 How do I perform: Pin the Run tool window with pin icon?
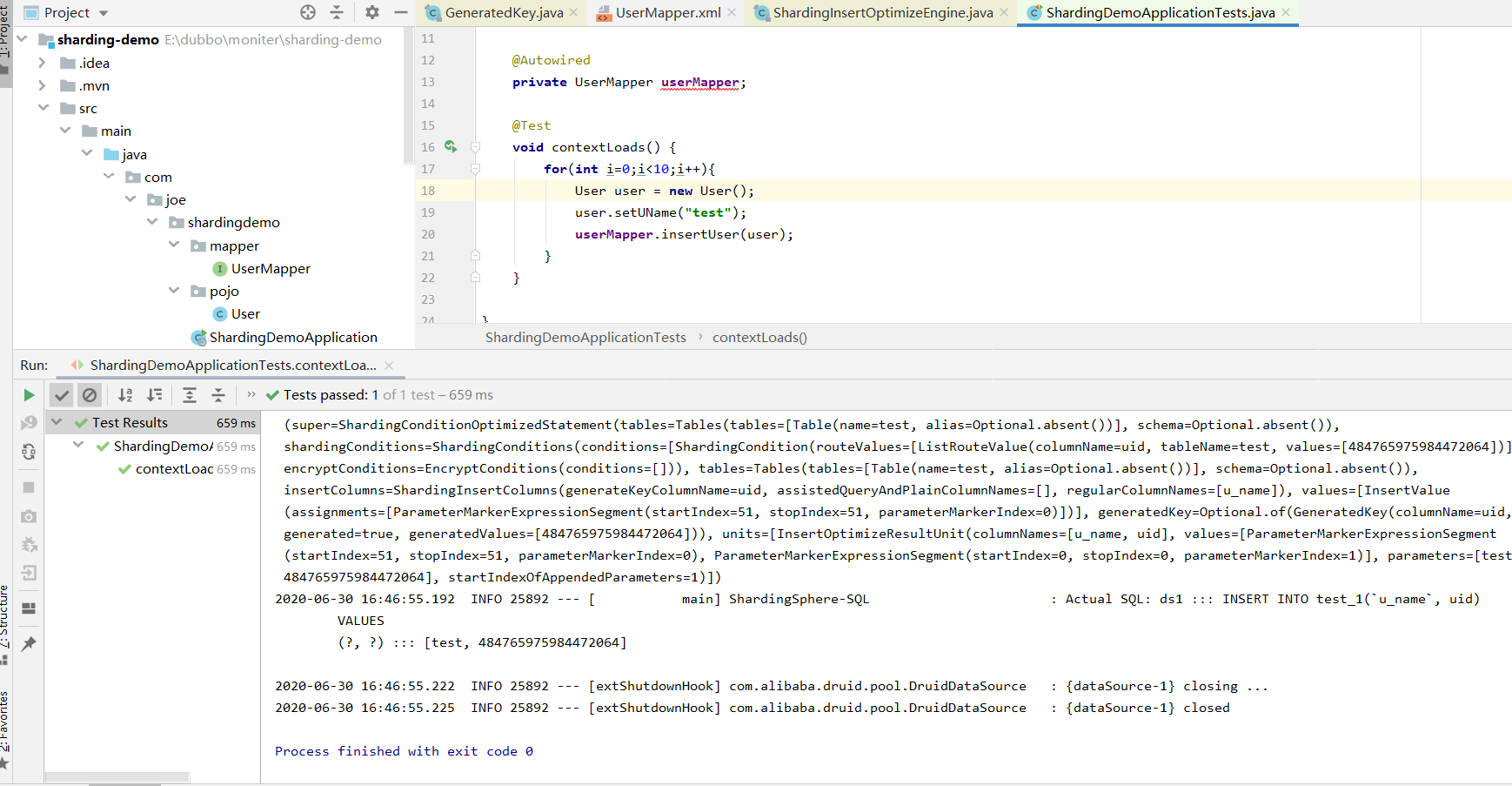click(x=29, y=644)
